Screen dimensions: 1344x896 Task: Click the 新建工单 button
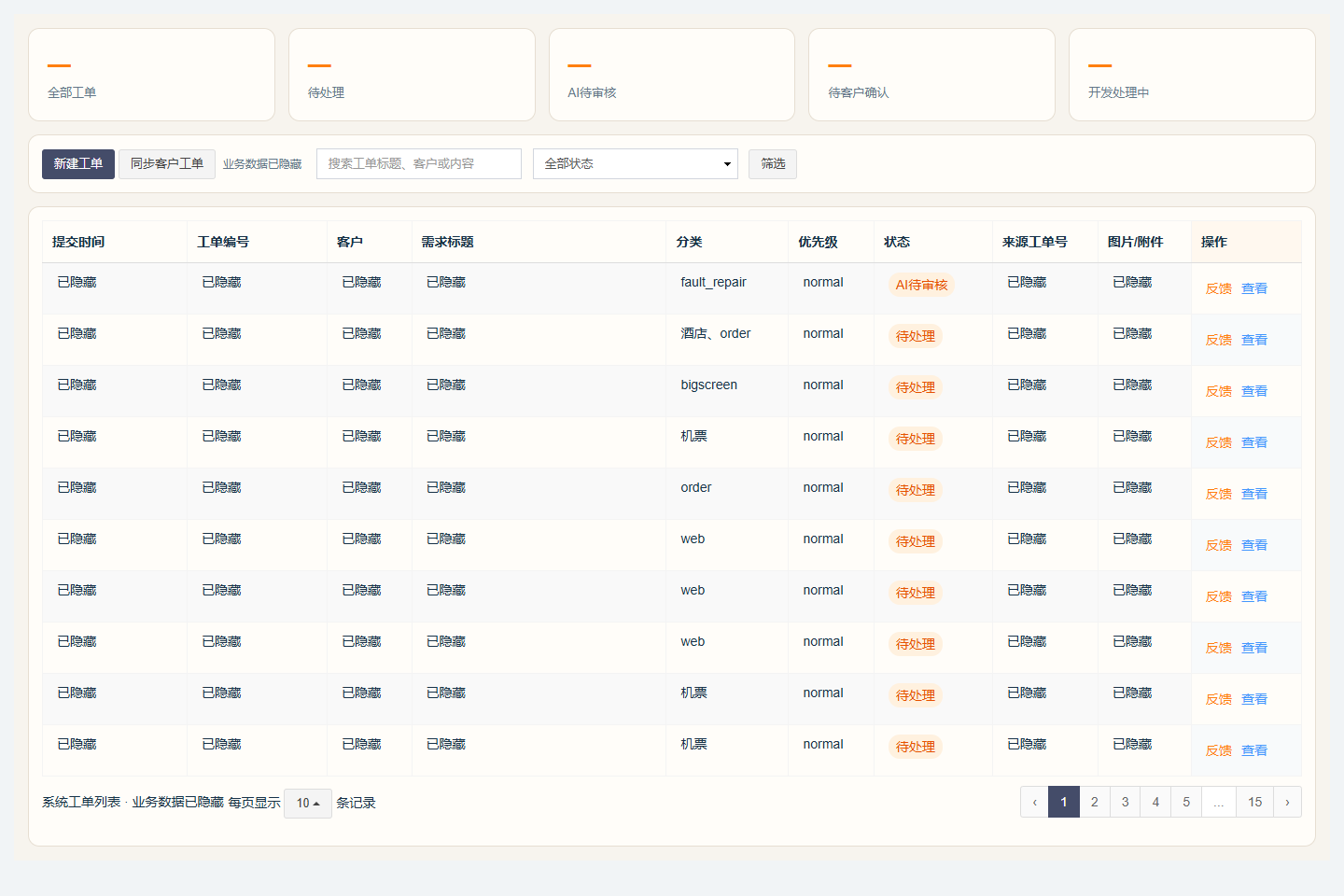click(78, 163)
